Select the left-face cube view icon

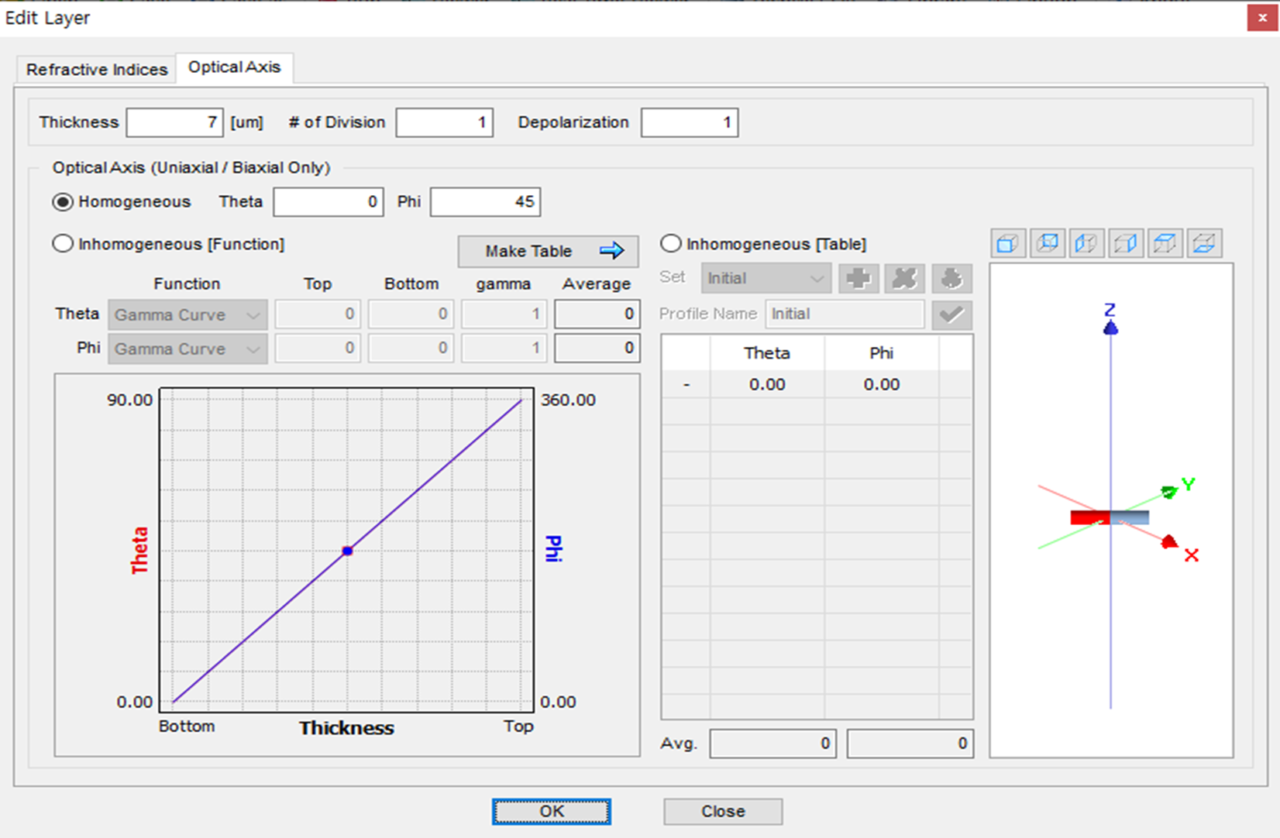pos(1086,243)
